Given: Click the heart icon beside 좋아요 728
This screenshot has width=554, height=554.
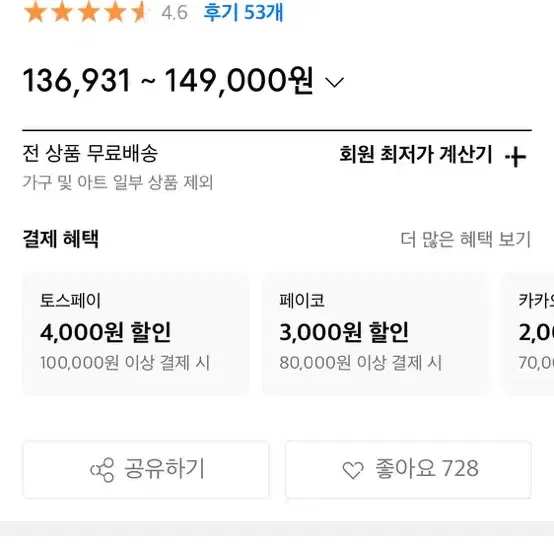Looking at the screenshot, I should click(x=353, y=470).
